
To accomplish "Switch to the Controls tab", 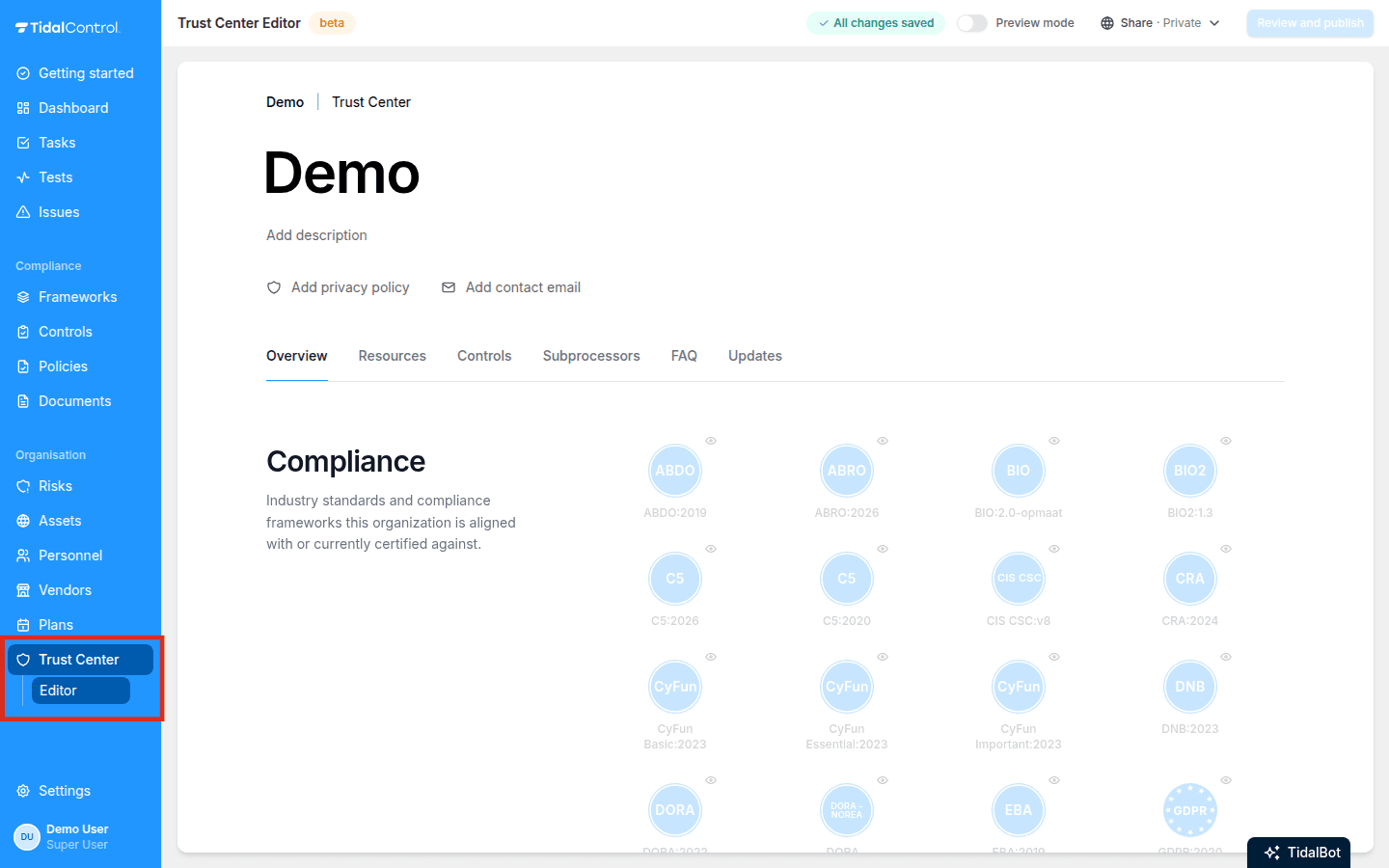I will tap(484, 356).
